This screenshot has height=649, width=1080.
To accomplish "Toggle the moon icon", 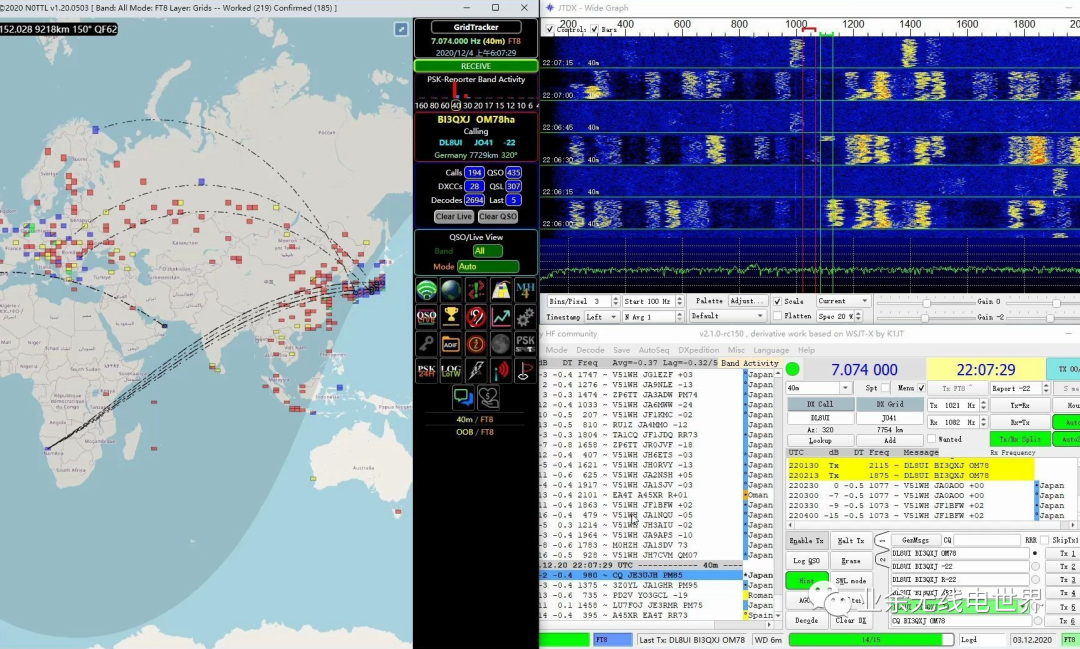I will tap(501, 344).
